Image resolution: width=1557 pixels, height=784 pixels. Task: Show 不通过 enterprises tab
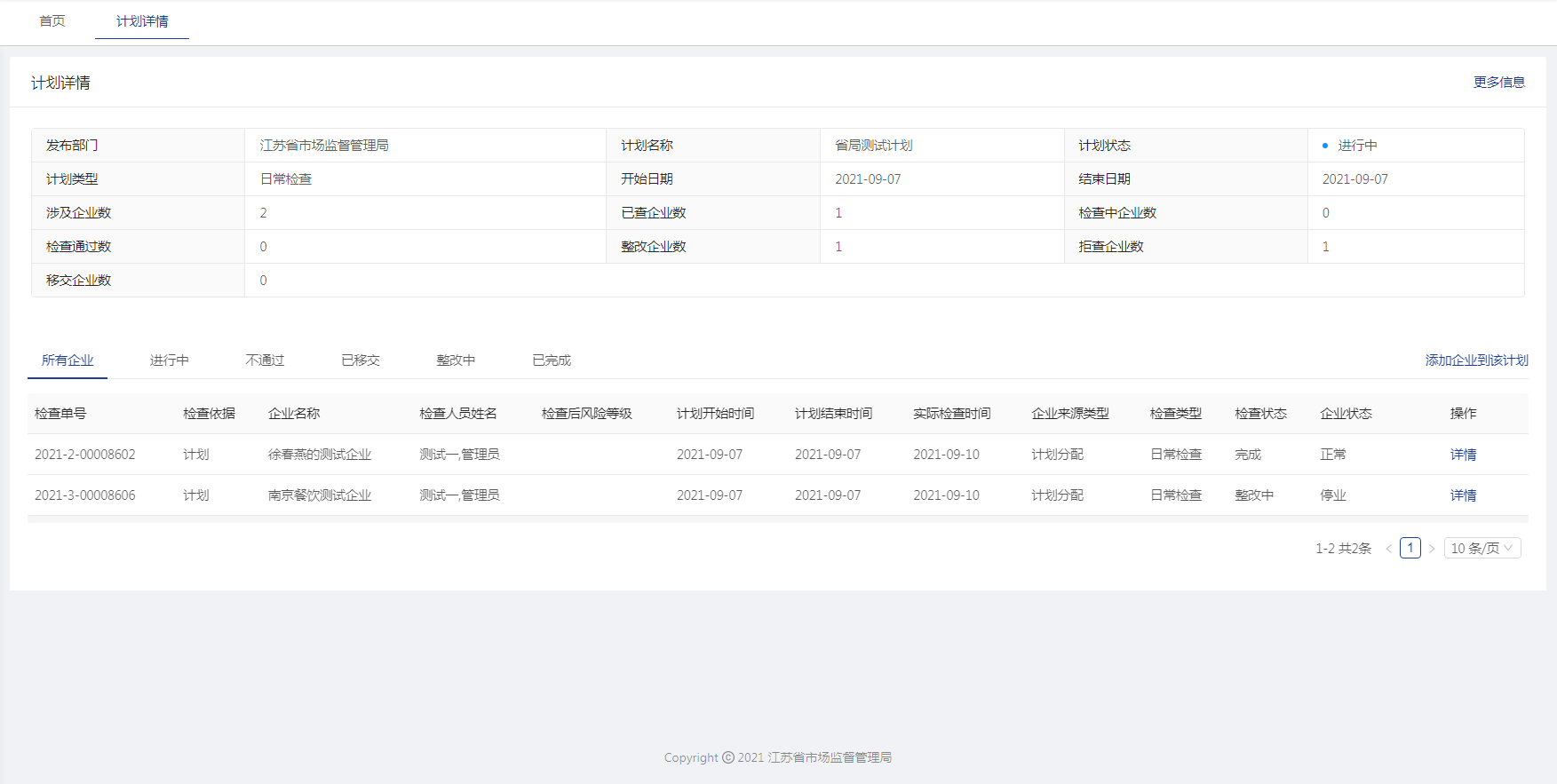tap(265, 360)
